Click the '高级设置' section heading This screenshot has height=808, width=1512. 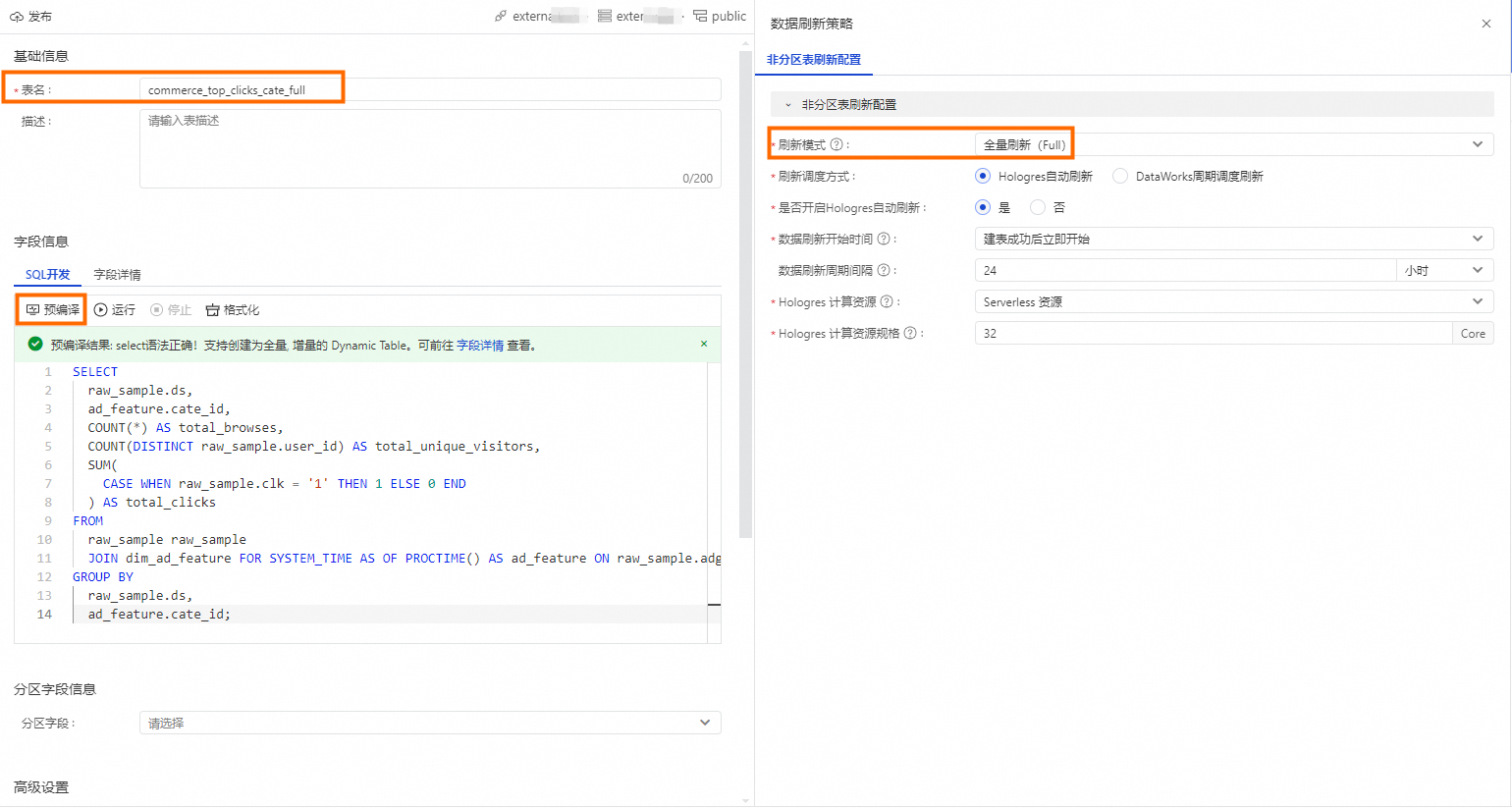tap(41, 787)
